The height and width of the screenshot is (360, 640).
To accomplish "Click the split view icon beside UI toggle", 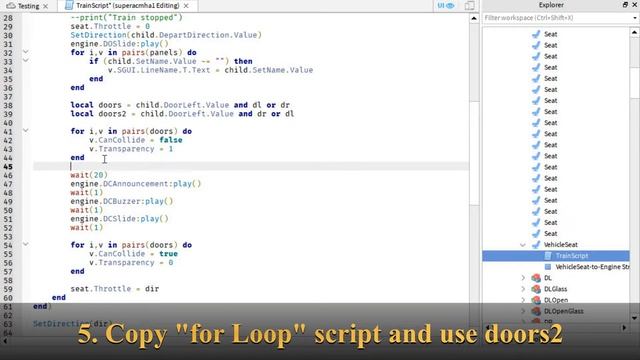I will click(x=469, y=5).
